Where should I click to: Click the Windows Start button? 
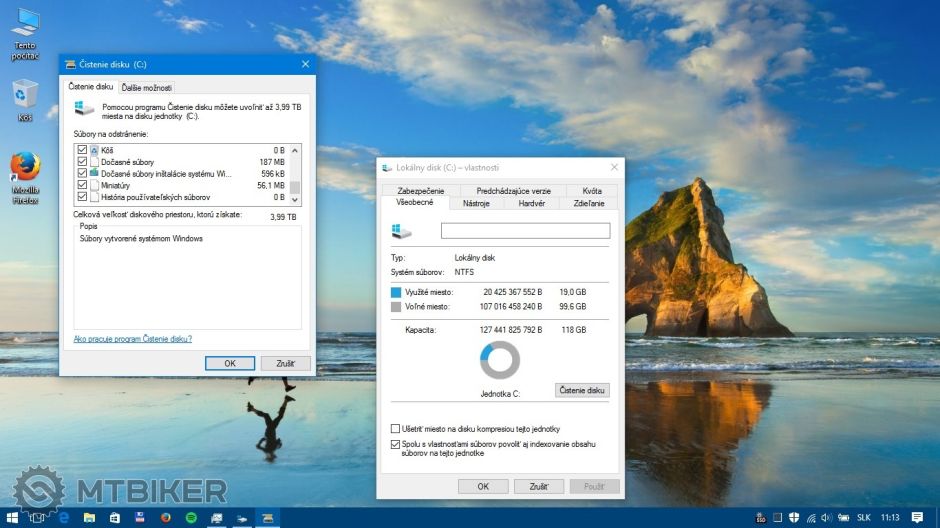(x=11, y=517)
